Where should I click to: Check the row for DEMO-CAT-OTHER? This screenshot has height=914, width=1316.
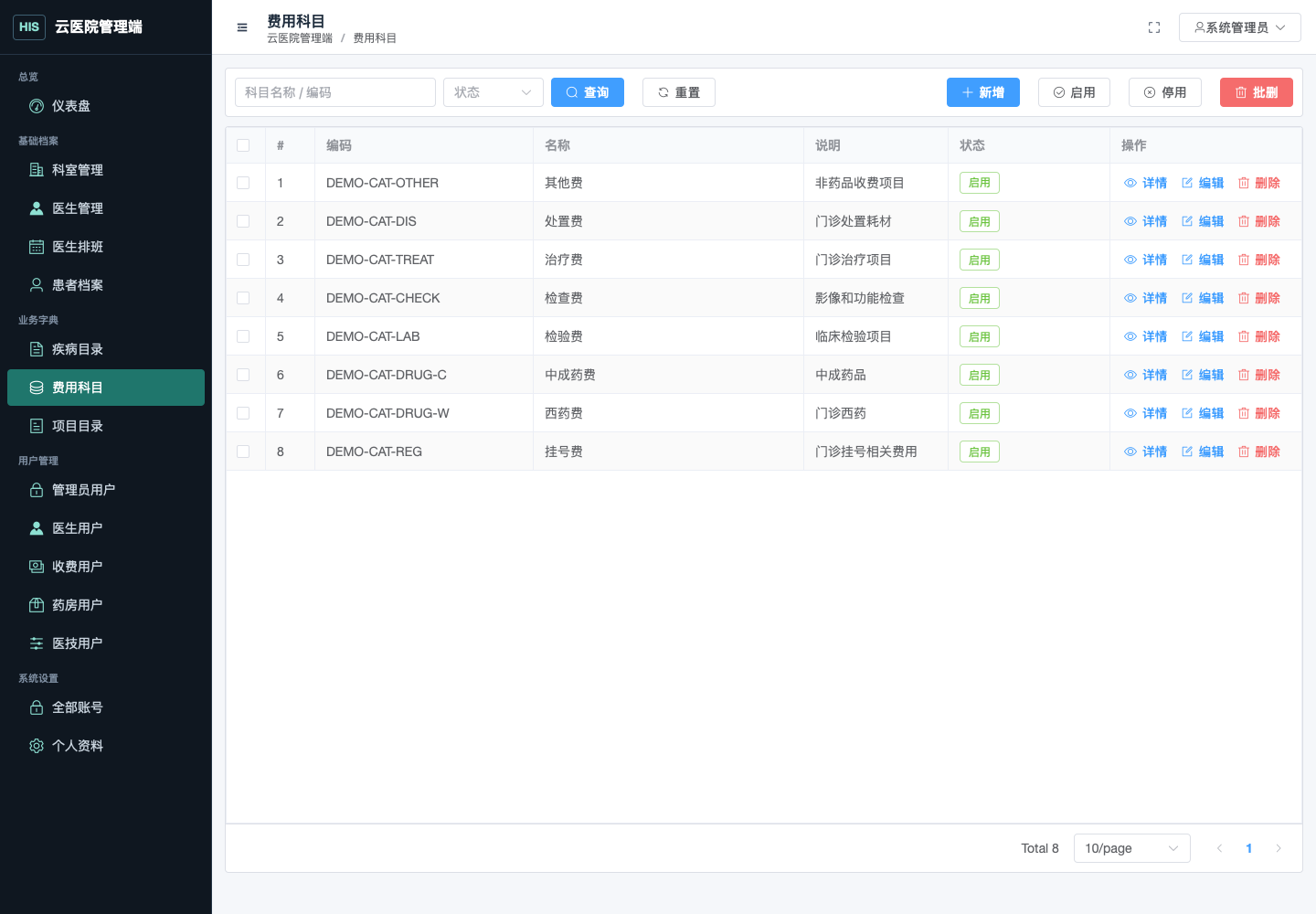[x=243, y=183]
